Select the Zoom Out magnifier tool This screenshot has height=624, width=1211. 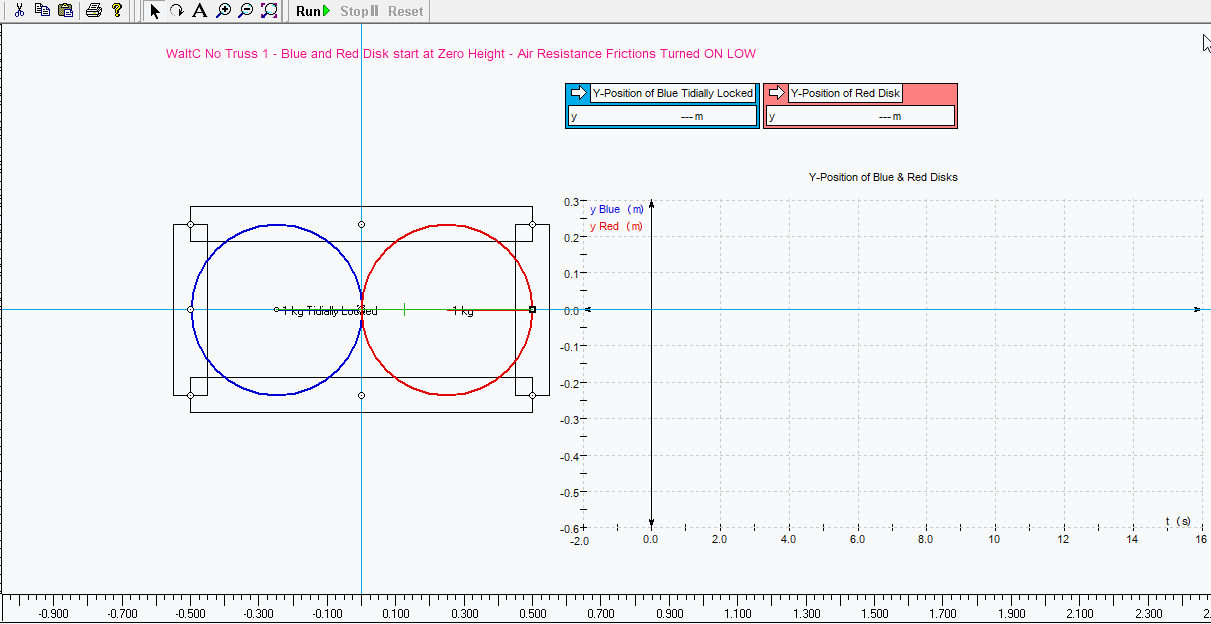(x=246, y=11)
